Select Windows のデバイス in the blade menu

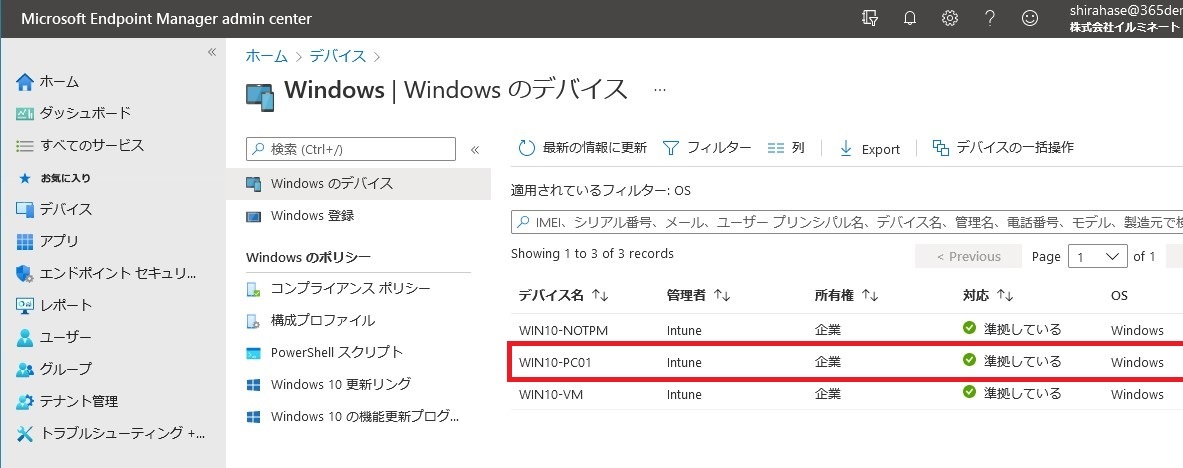coord(358,183)
